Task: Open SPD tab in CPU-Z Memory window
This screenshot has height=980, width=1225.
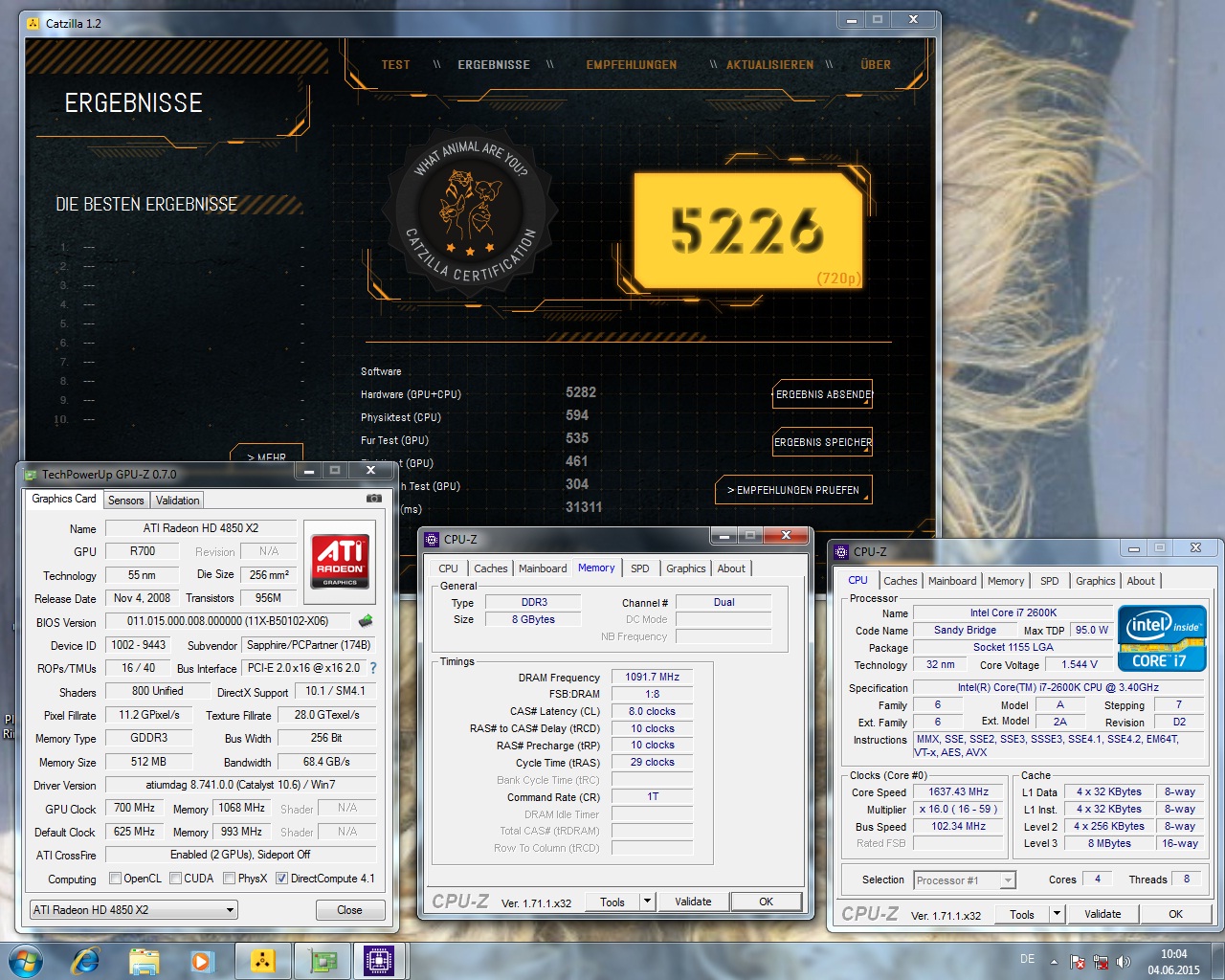Action: [640, 568]
